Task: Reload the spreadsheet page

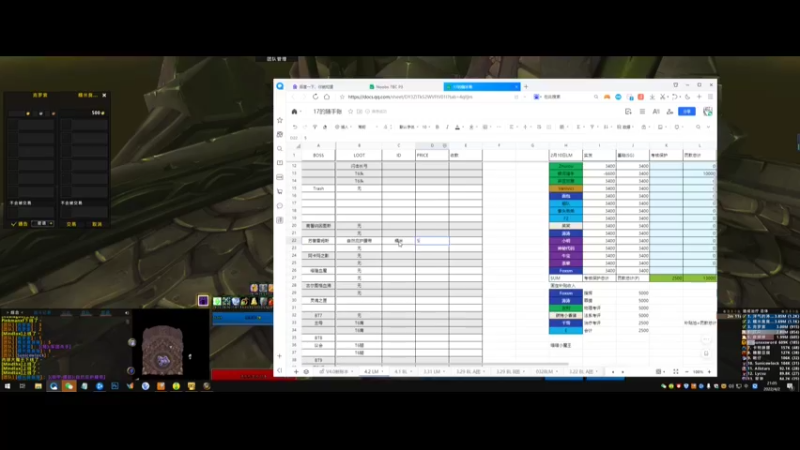Action: (x=315, y=97)
